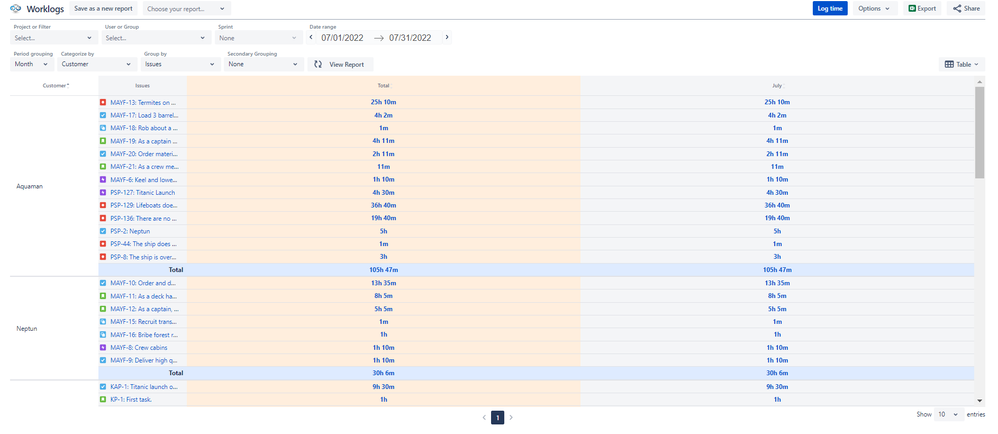
Task: Click the Issues column header
Action: coord(143,85)
